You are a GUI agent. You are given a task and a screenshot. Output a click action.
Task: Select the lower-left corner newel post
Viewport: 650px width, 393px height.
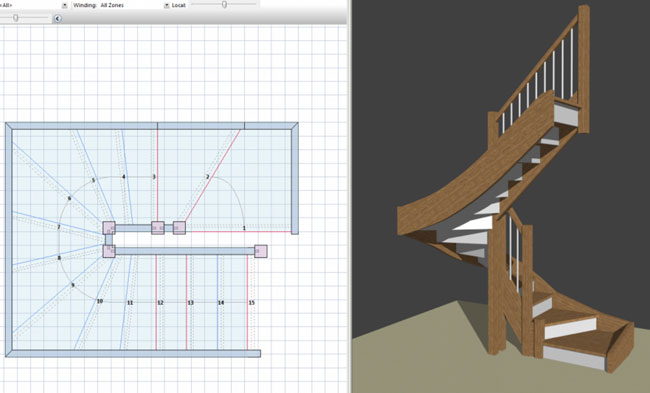[x=109, y=251]
